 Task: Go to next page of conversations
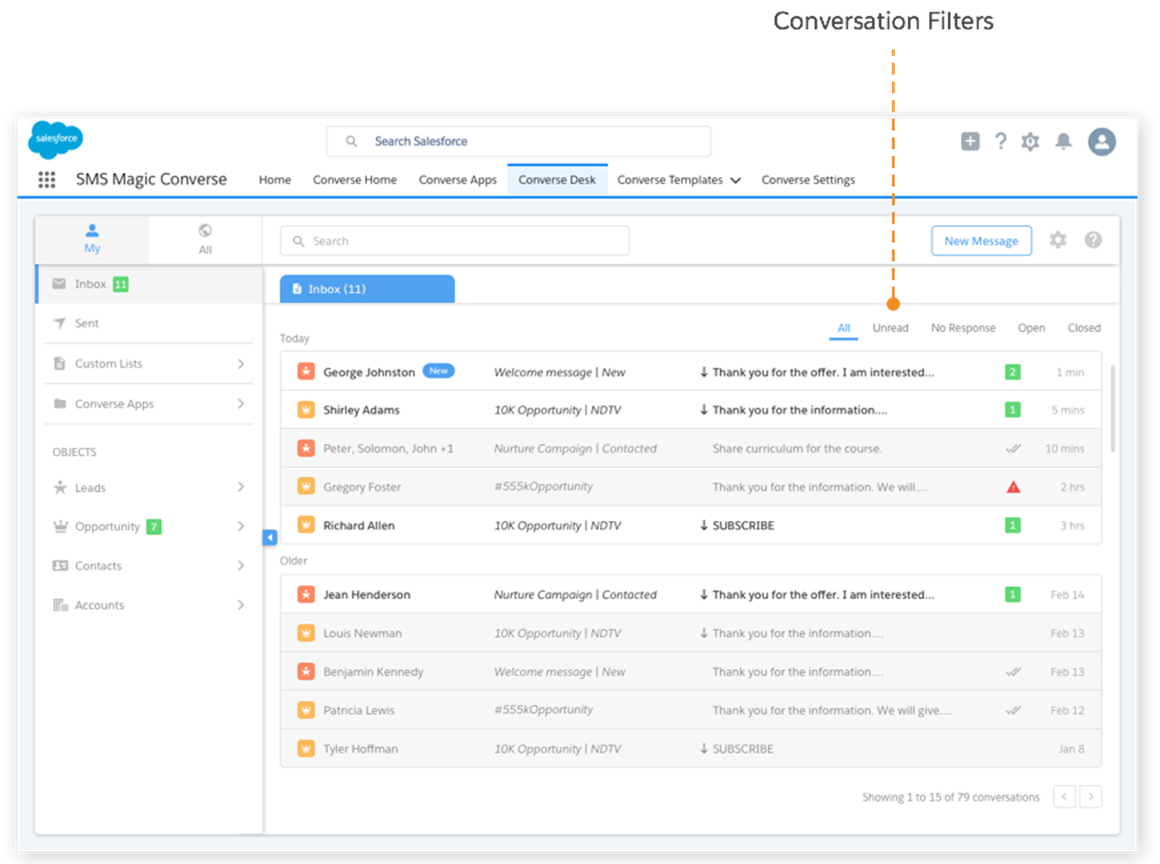(1090, 797)
